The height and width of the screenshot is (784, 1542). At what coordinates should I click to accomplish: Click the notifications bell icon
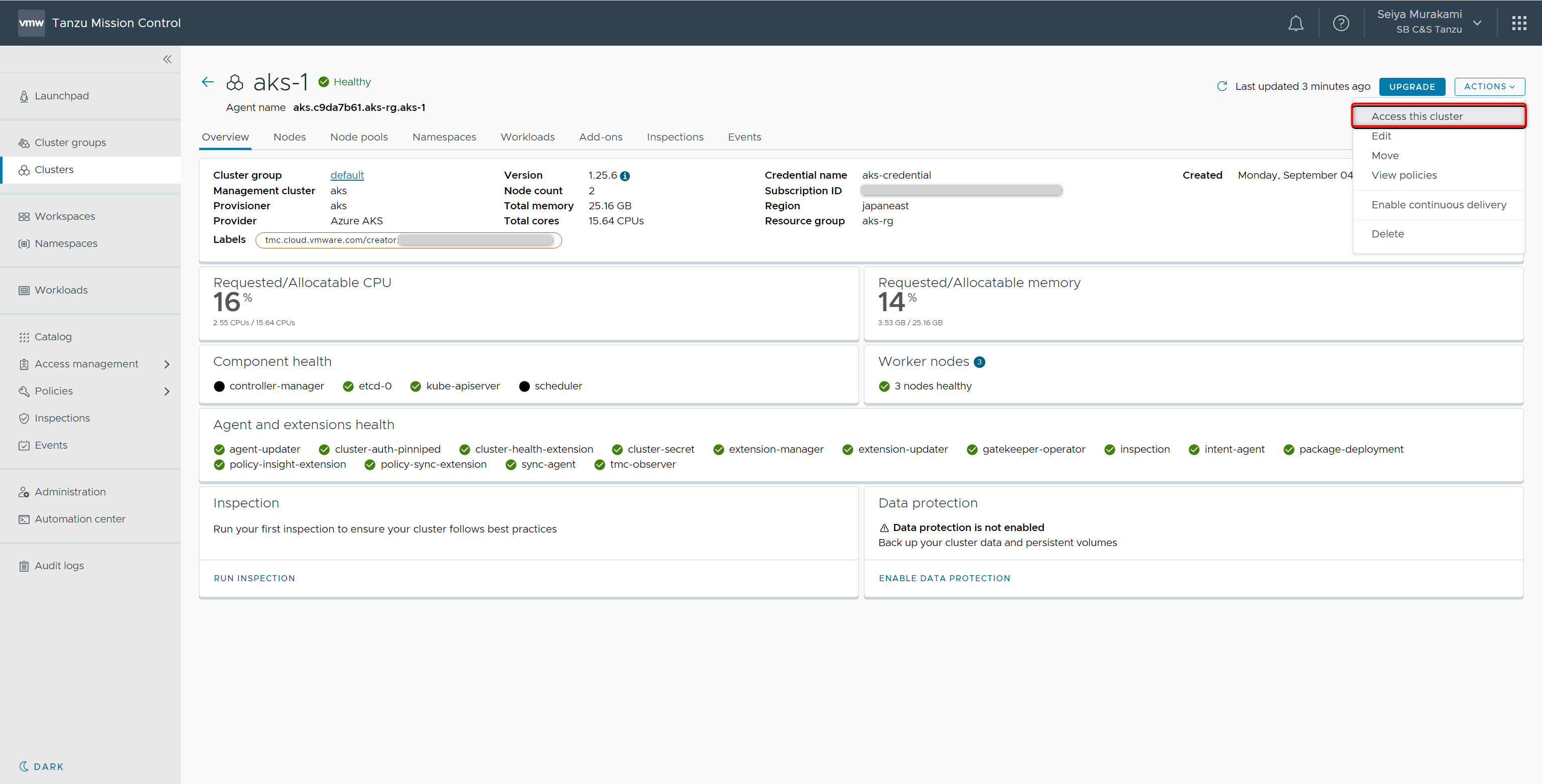[x=1296, y=24]
